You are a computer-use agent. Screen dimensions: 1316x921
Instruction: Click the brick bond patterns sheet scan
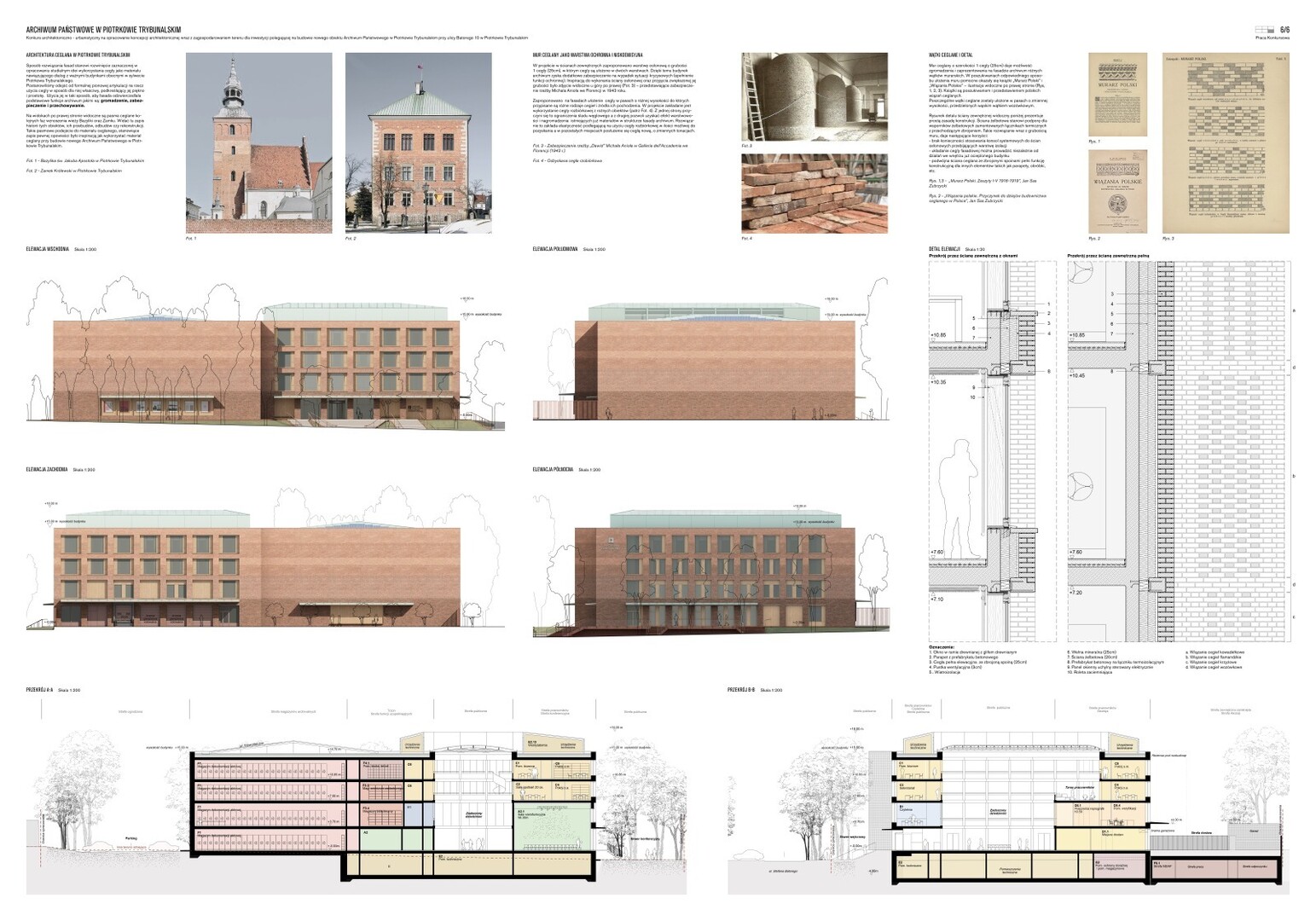[1226, 142]
